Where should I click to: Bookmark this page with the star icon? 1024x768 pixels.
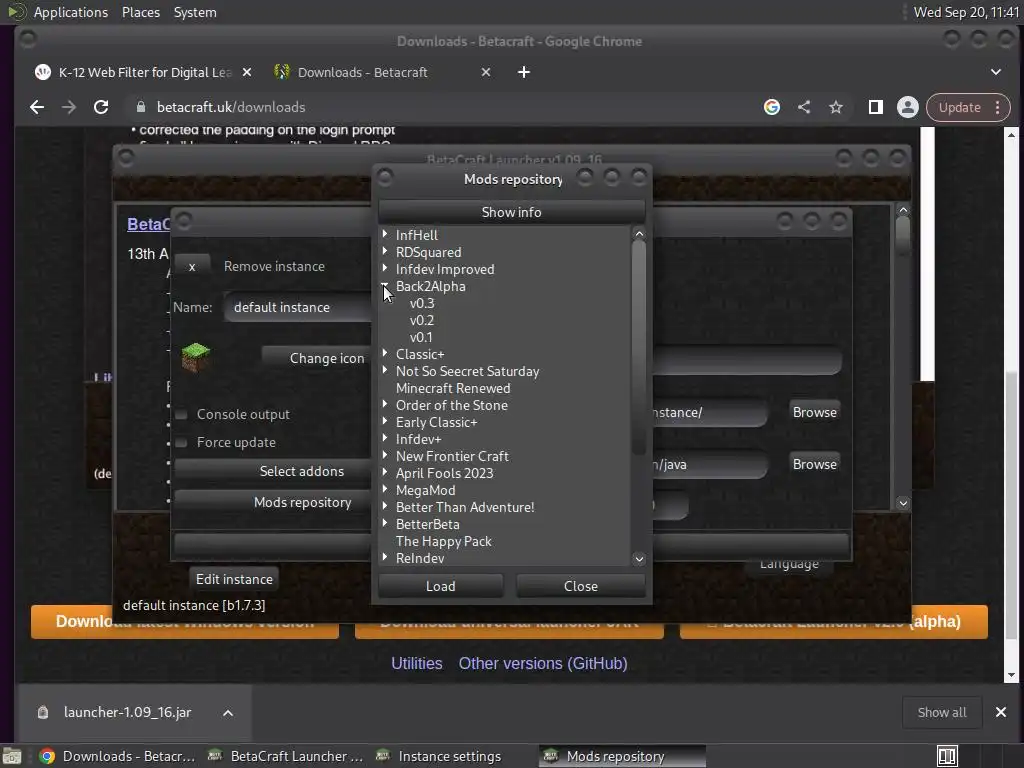836,107
